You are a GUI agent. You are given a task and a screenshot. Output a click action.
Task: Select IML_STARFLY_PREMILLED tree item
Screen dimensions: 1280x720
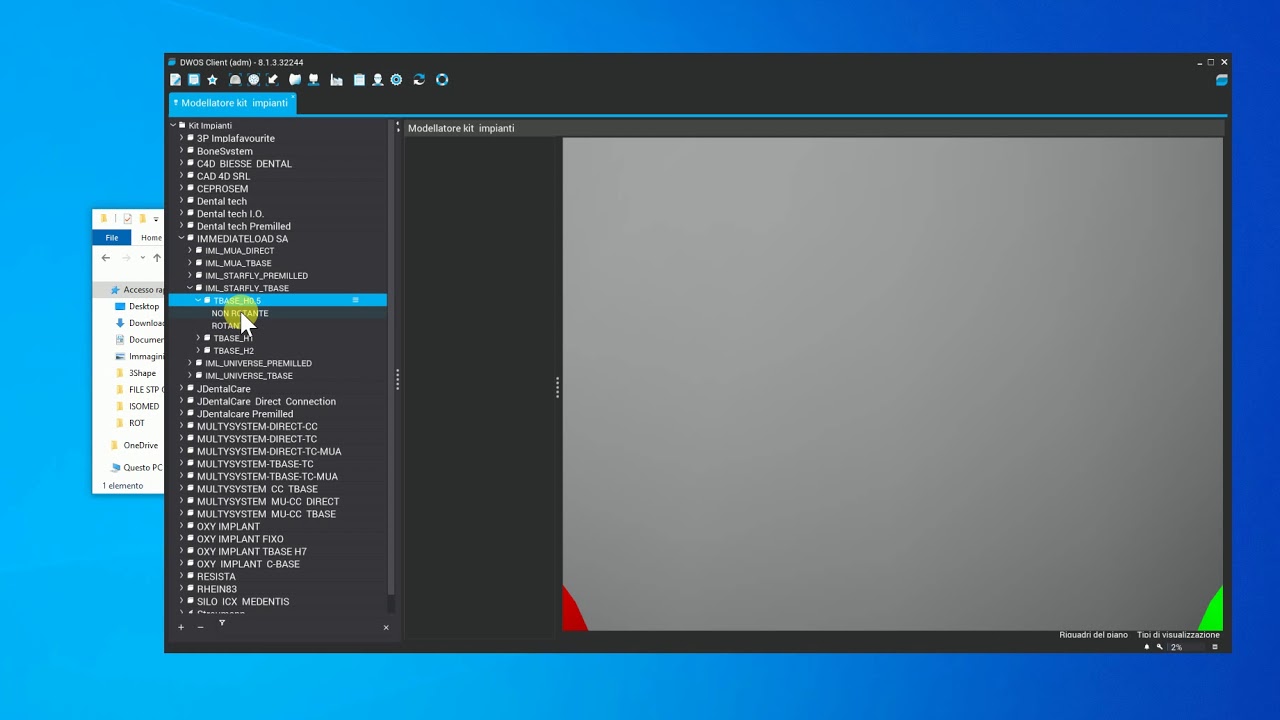[256, 276]
